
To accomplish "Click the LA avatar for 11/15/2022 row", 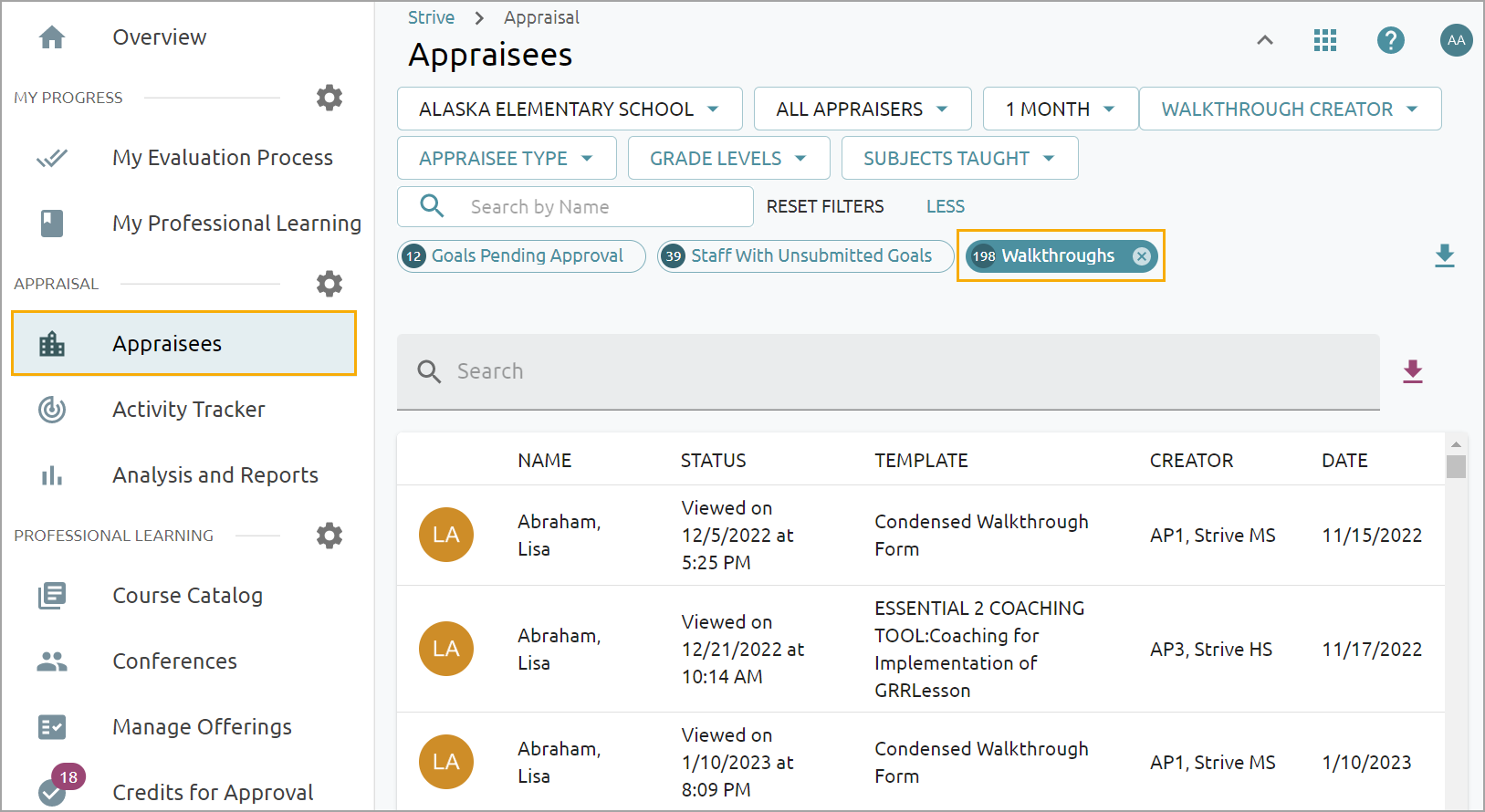I will [446, 535].
